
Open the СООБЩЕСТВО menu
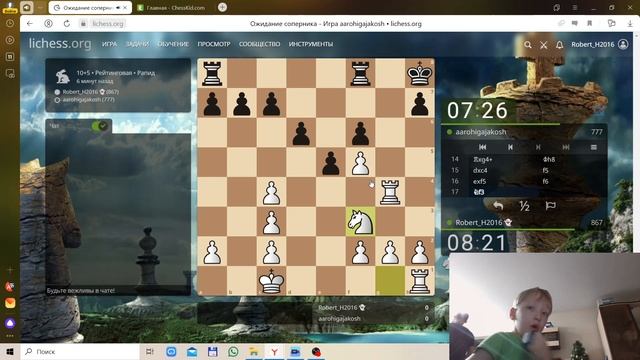tap(260, 44)
